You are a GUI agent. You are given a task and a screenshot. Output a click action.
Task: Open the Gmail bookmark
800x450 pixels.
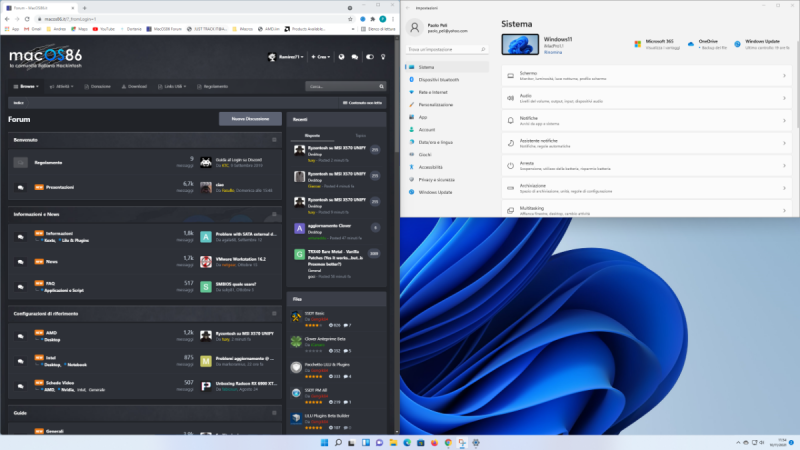pyautogui.click(x=32, y=29)
